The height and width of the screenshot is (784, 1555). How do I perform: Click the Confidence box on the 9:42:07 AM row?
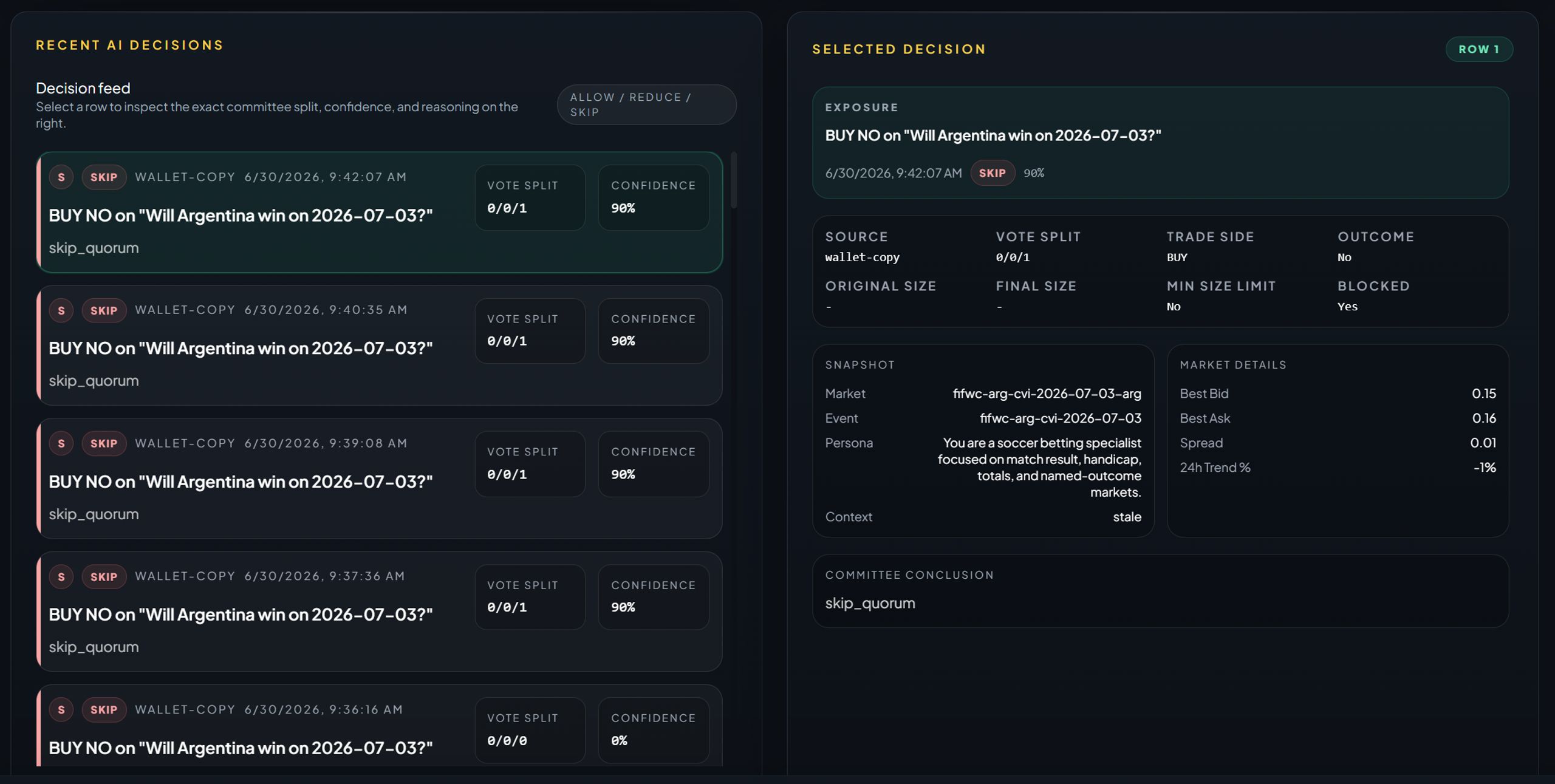coord(654,198)
